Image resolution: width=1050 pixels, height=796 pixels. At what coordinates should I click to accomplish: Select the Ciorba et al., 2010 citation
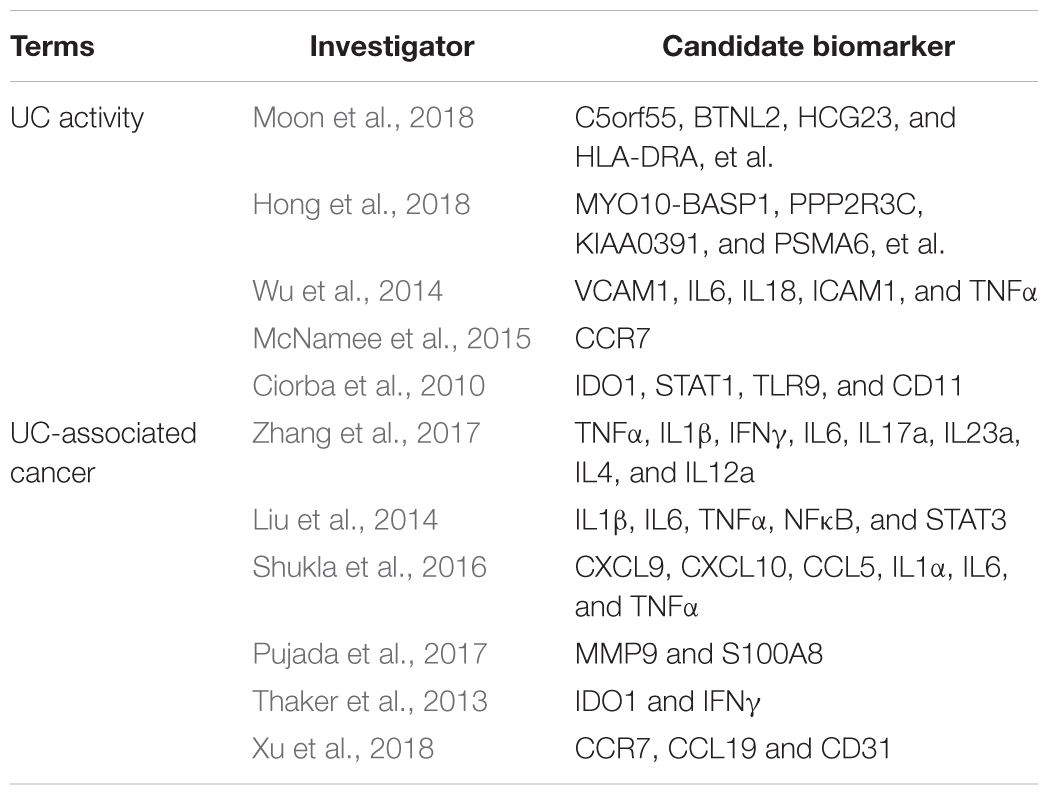(368, 386)
